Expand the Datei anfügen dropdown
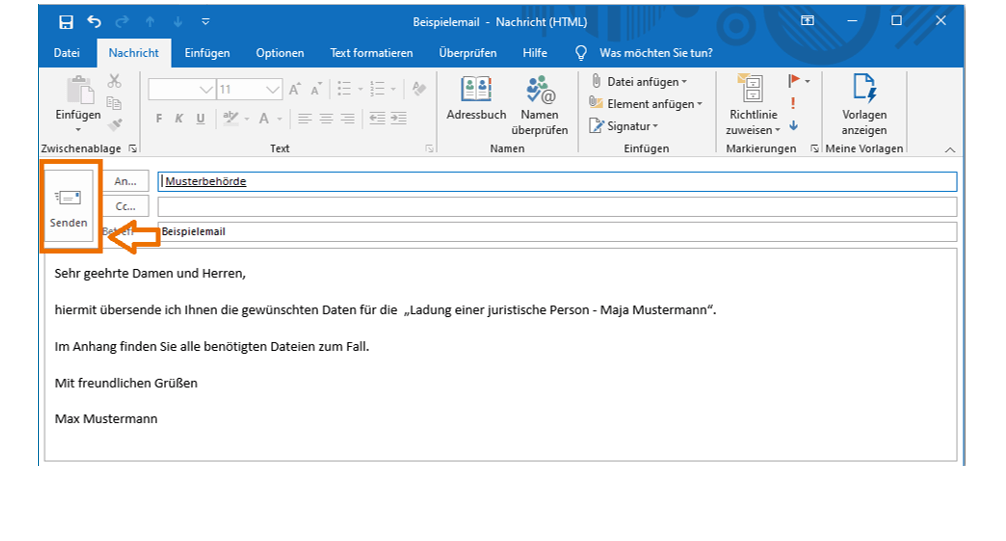Screen dimensions: 1006x541 684,82
